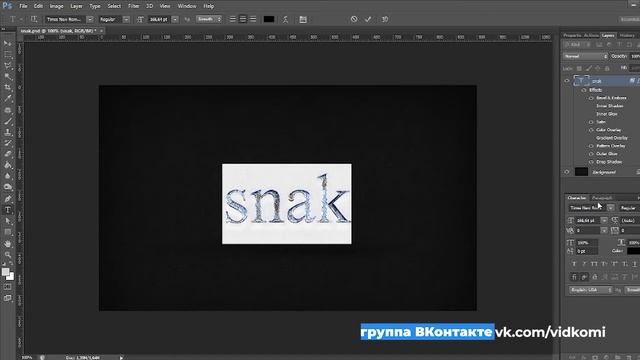Open the File menu

click(23, 6)
